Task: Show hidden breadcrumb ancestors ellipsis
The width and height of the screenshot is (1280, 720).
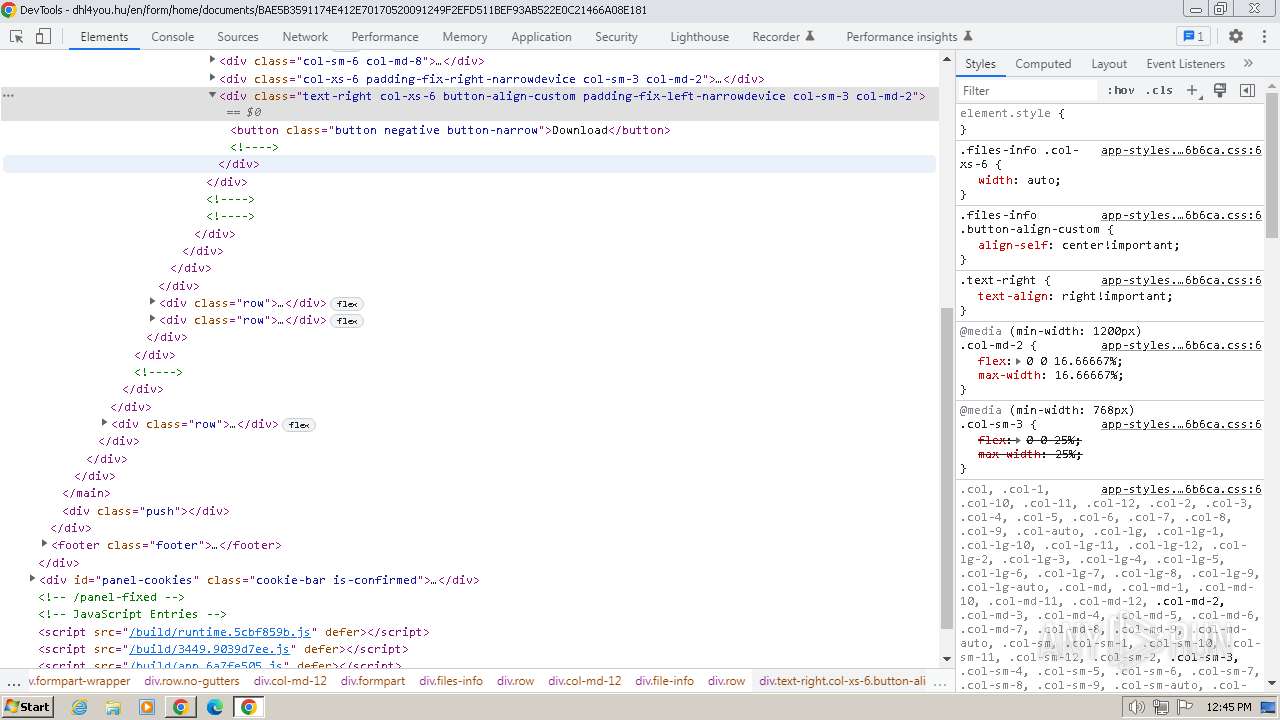Action: pyautogui.click(x=13, y=681)
